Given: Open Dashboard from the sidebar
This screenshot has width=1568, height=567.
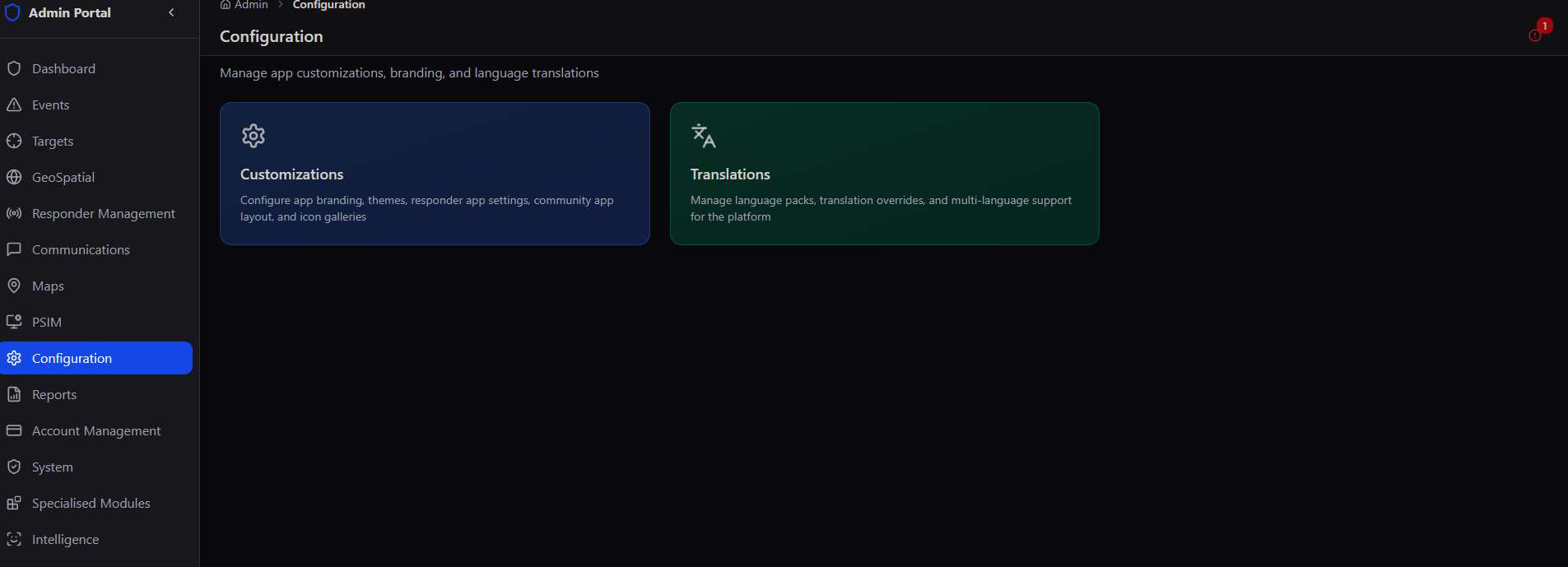Looking at the screenshot, I should 96,68.
